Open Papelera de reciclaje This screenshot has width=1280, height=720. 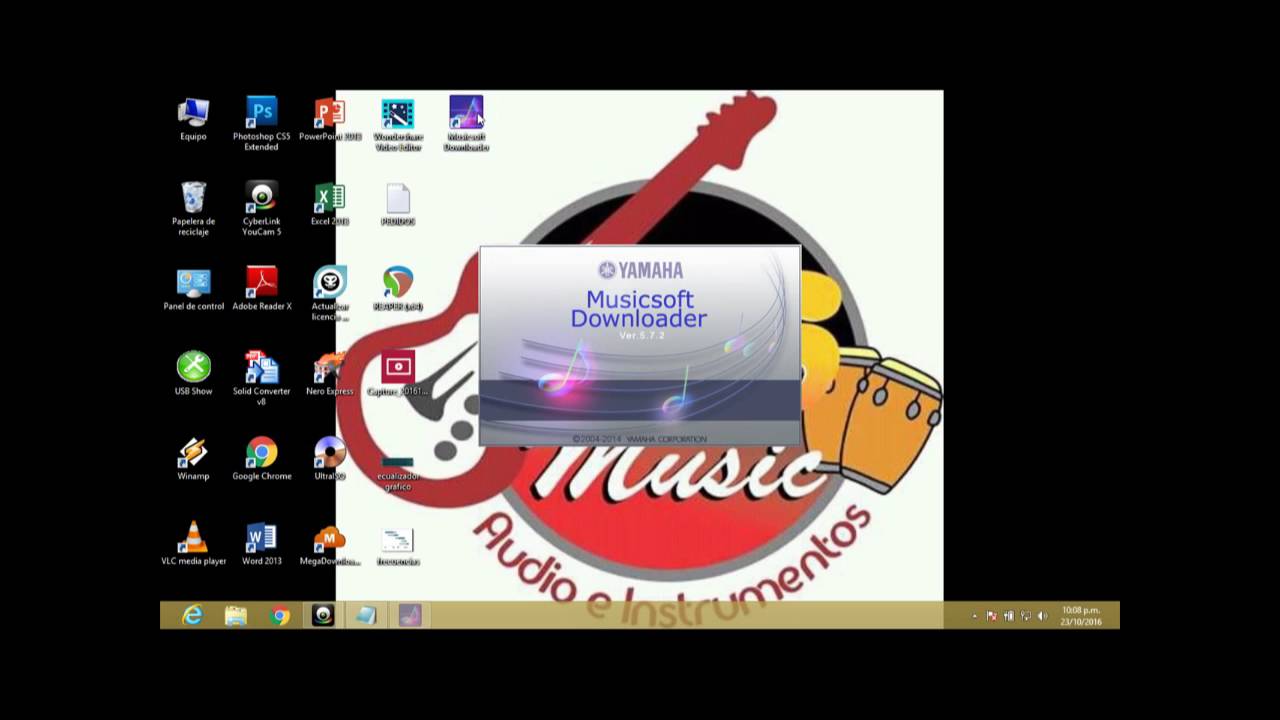coord(193,209)
